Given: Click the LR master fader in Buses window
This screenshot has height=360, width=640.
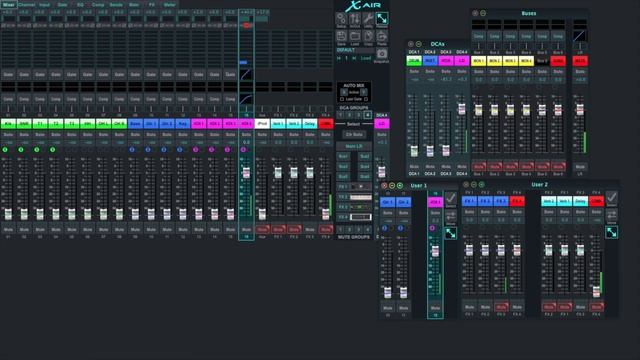Looking at the screenshot, I should coord(580,109).
